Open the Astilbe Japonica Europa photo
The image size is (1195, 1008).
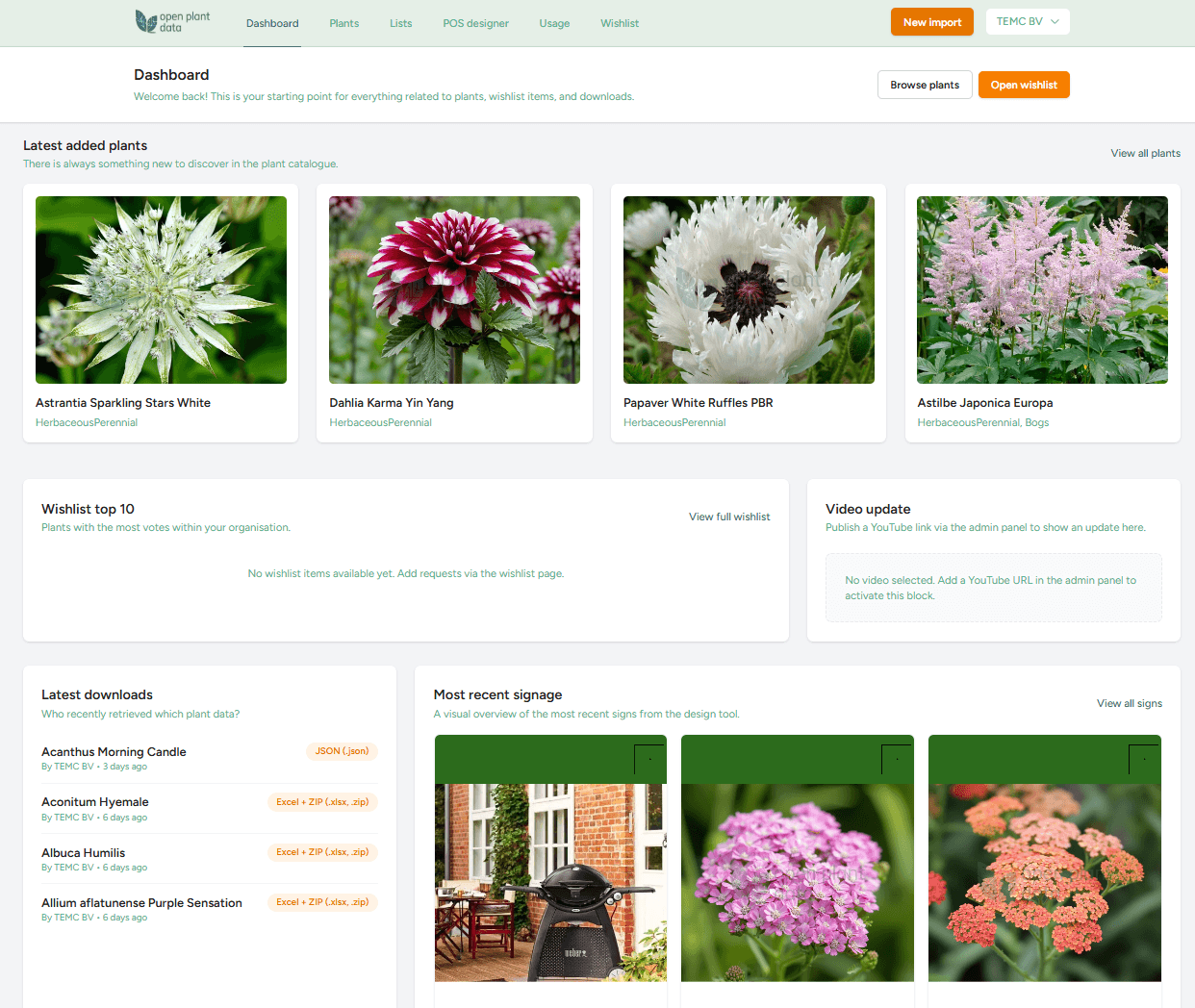1042,290
